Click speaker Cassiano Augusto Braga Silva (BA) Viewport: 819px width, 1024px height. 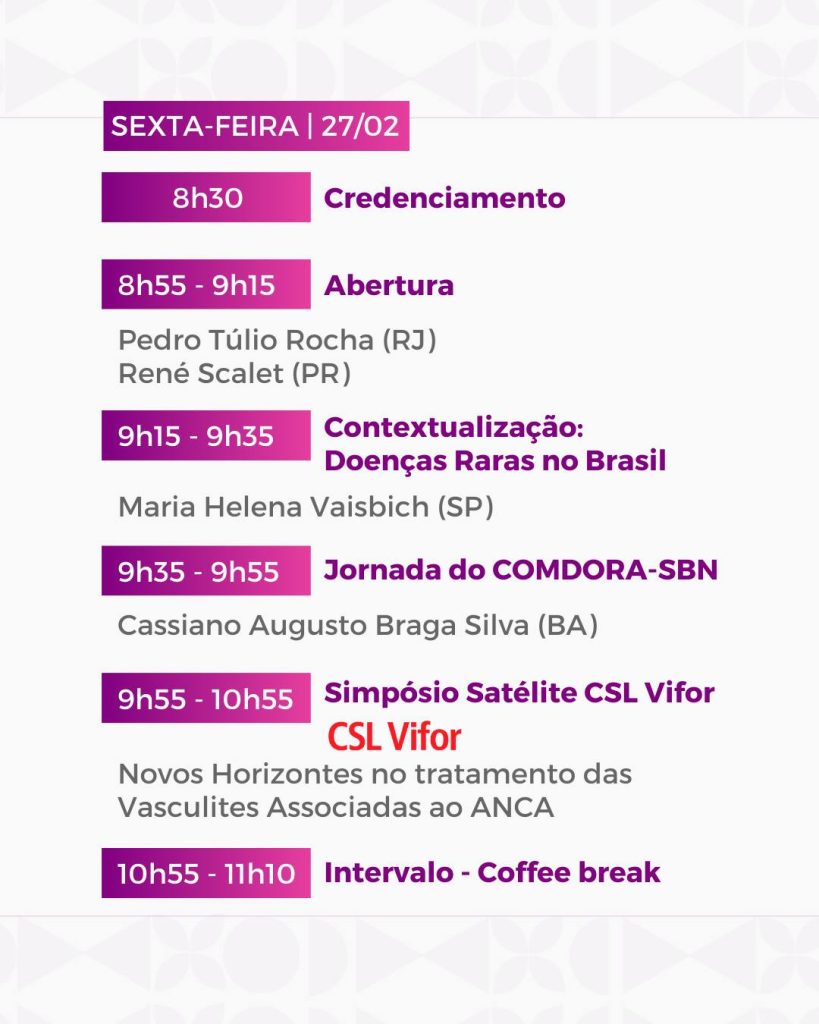click(357, 626)
